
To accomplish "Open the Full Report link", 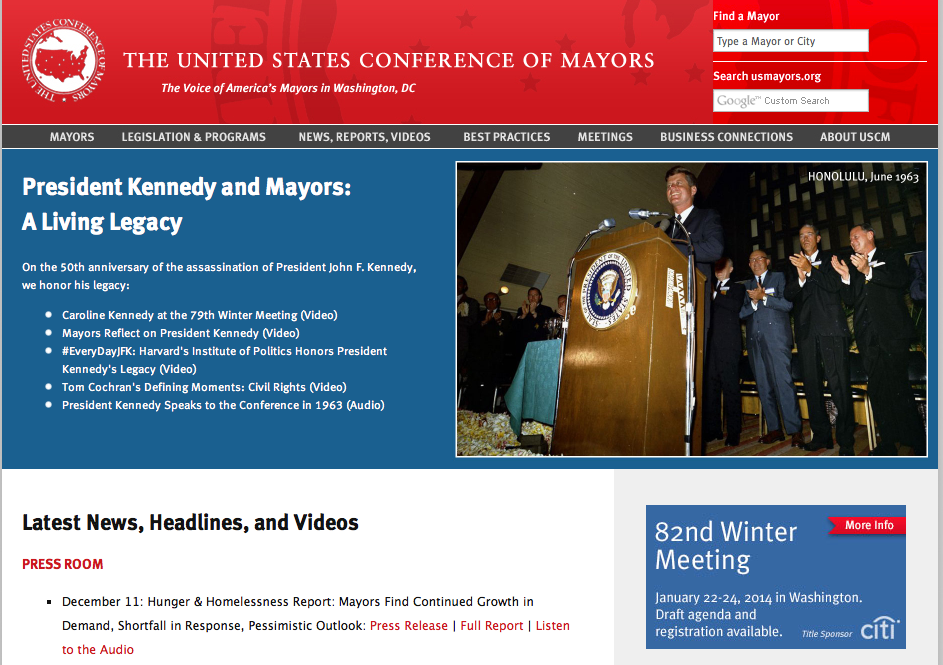I will (492, 626).
